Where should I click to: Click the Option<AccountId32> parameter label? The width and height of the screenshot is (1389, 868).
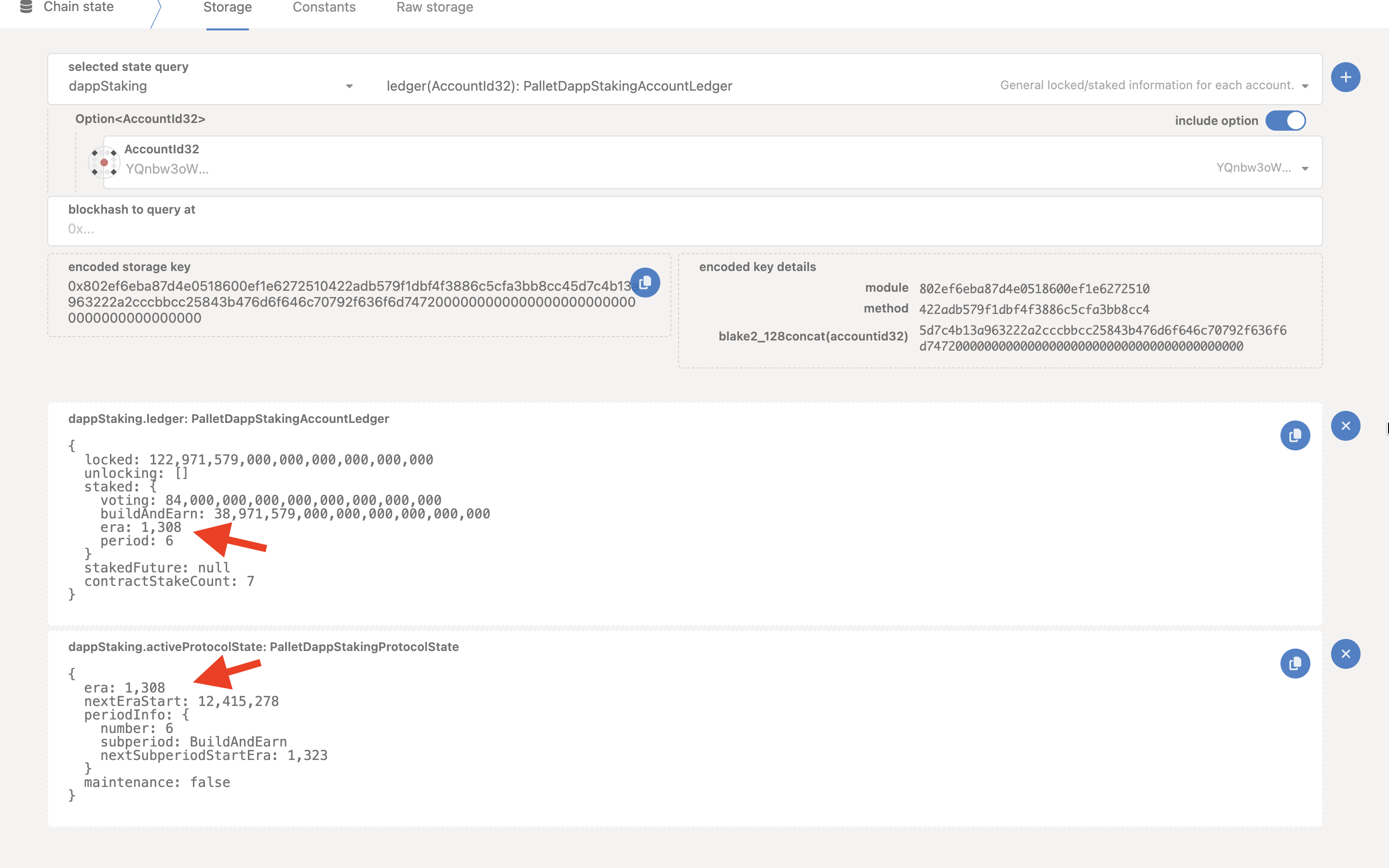140,119
